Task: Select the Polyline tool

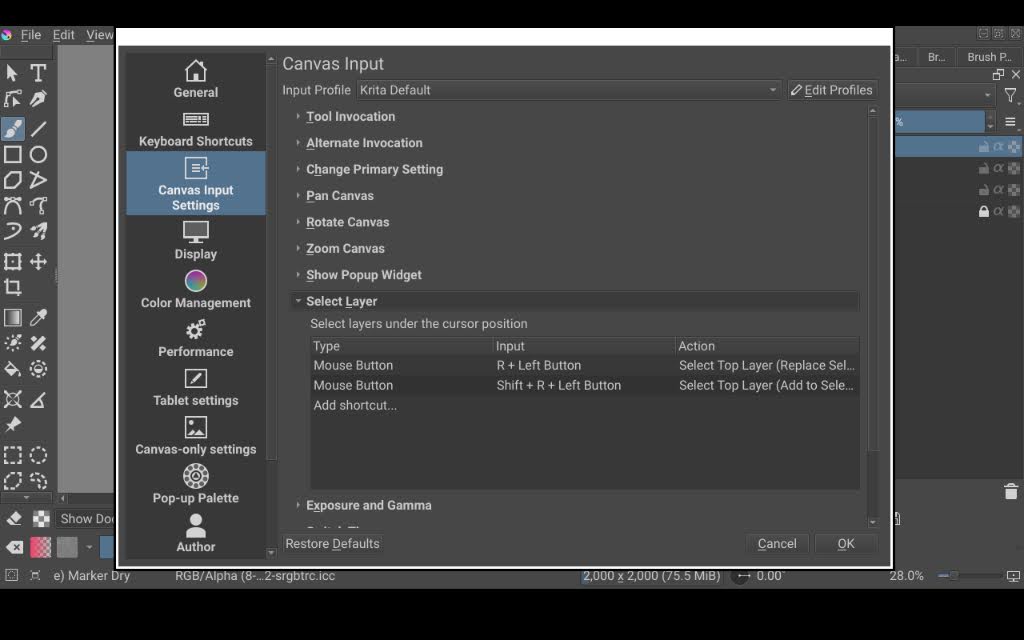Action: (38, 180)
